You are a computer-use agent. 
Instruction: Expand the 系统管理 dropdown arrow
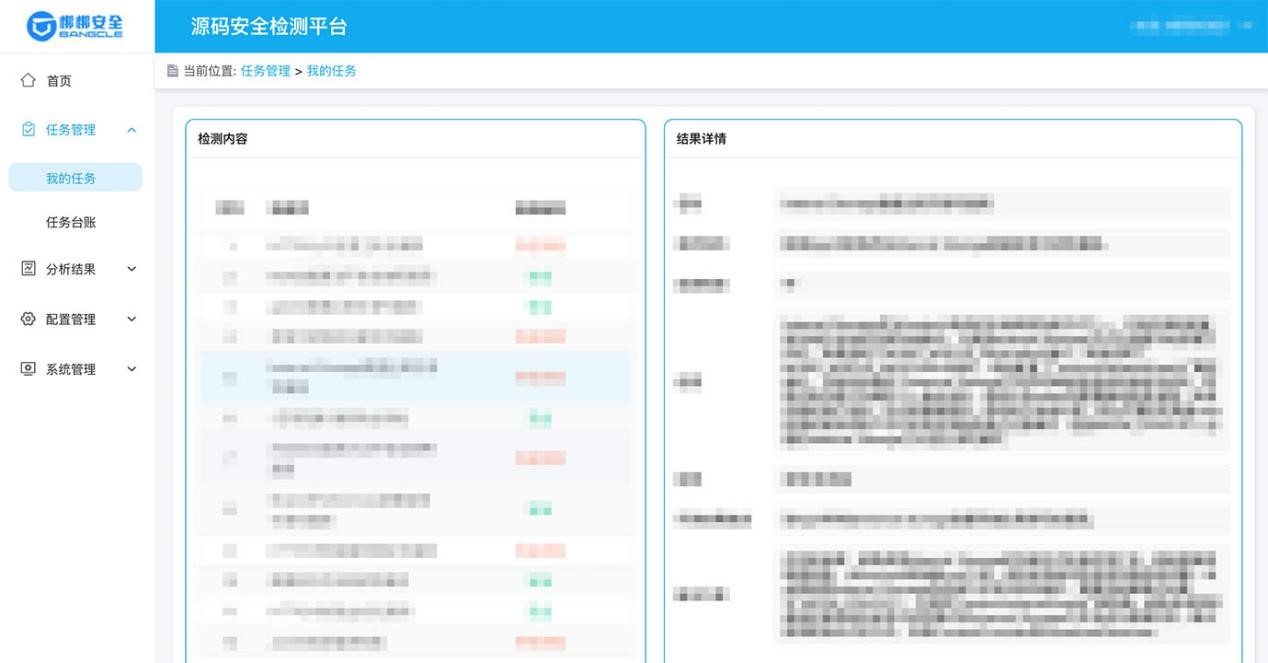(x=131, y=370)
